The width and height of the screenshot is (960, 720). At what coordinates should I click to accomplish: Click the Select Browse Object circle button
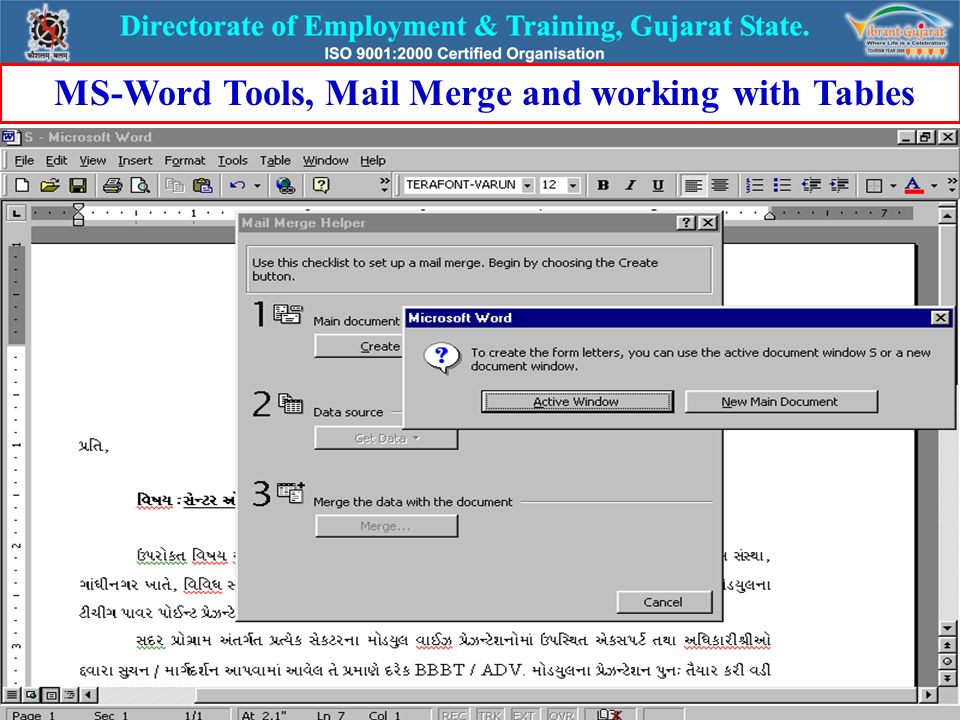[x=947, y=661]
